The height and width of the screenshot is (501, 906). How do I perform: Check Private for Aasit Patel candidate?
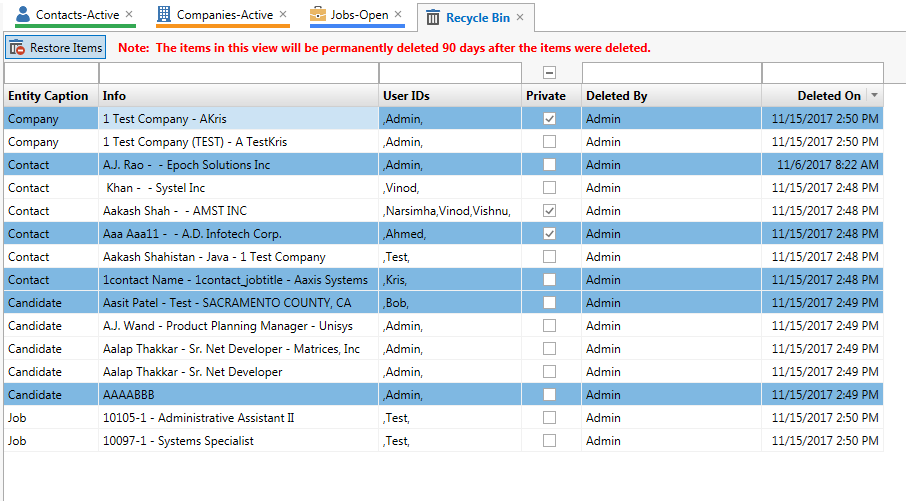click(549, 303)
